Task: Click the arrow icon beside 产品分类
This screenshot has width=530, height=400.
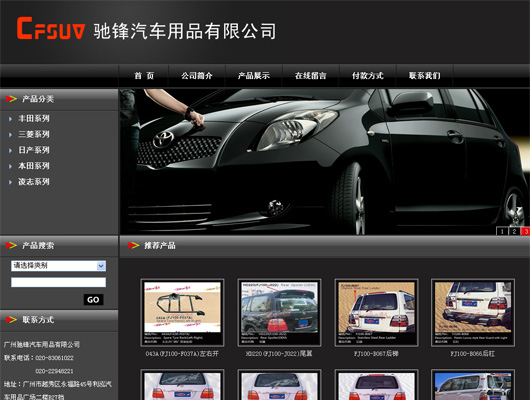Action: coord(11,99)
